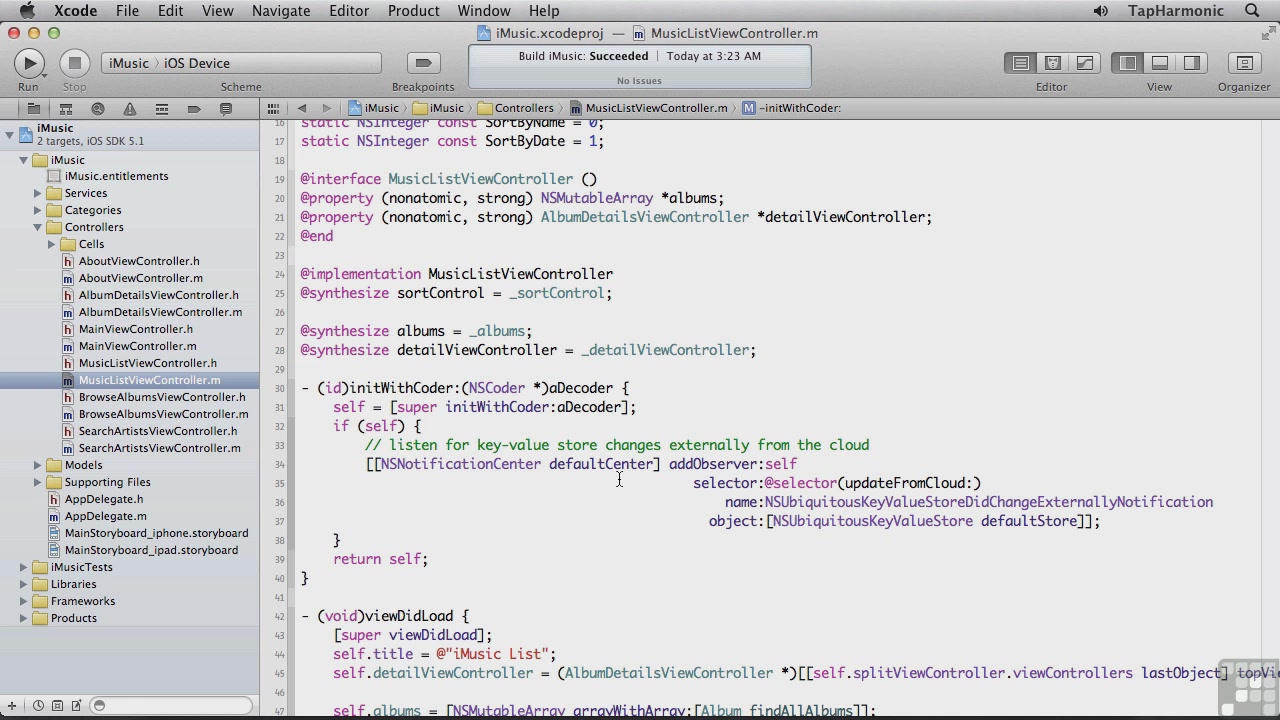This screenshot has width=1280, height=720.
Task: Select iOS Device destination in scheme
Action: pyautogui.click(x=197, y=63)
